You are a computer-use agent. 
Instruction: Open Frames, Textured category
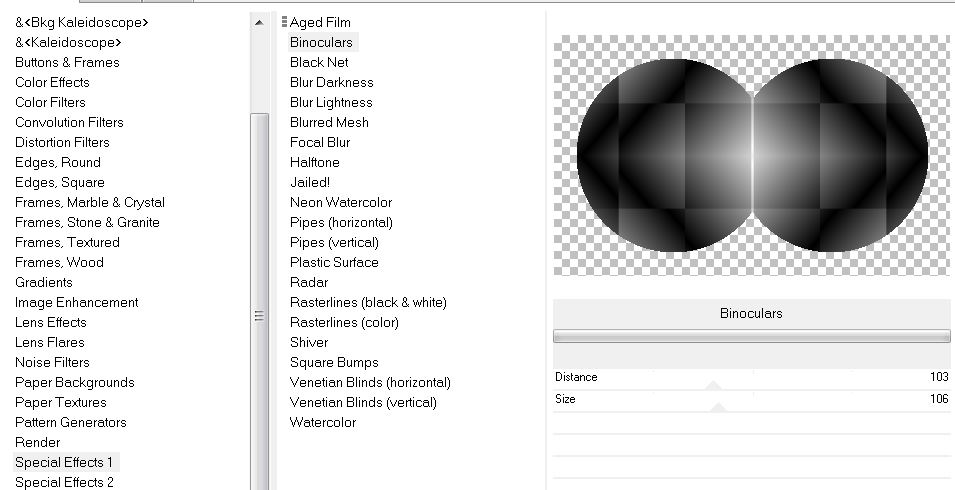pos(67,243)
